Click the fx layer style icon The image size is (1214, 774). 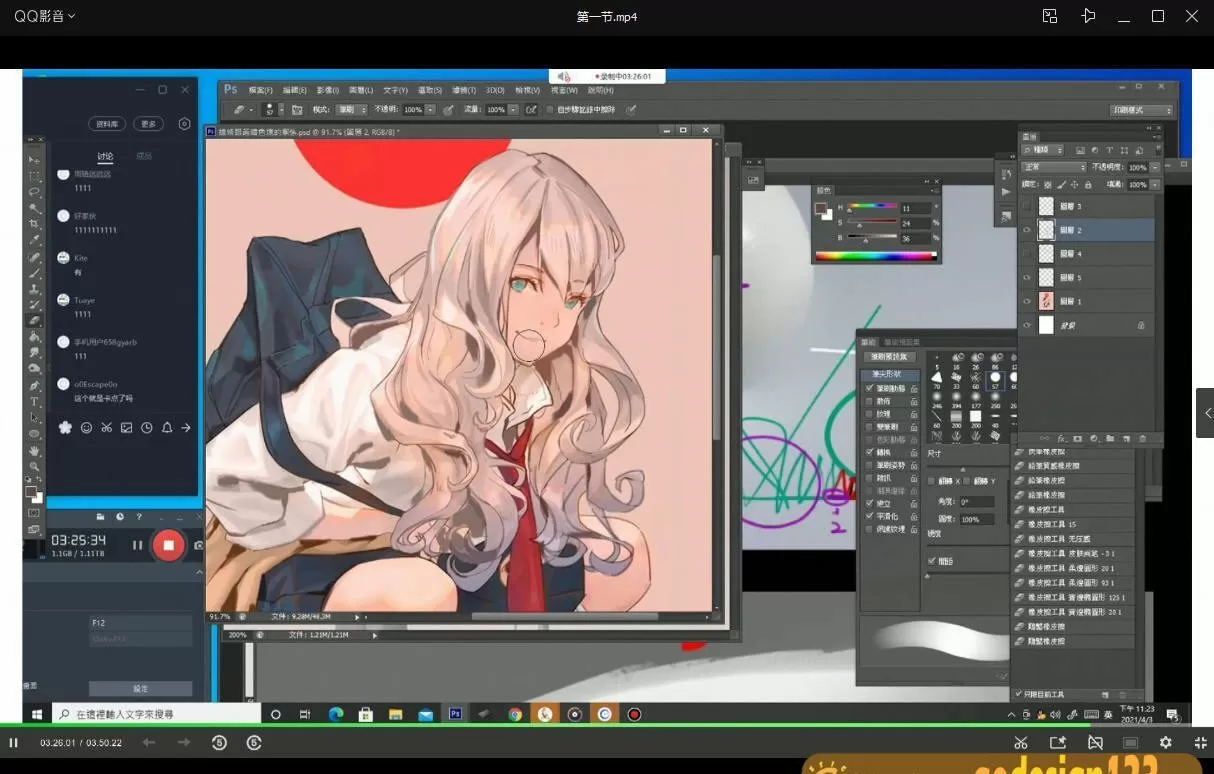[1060, 438]
